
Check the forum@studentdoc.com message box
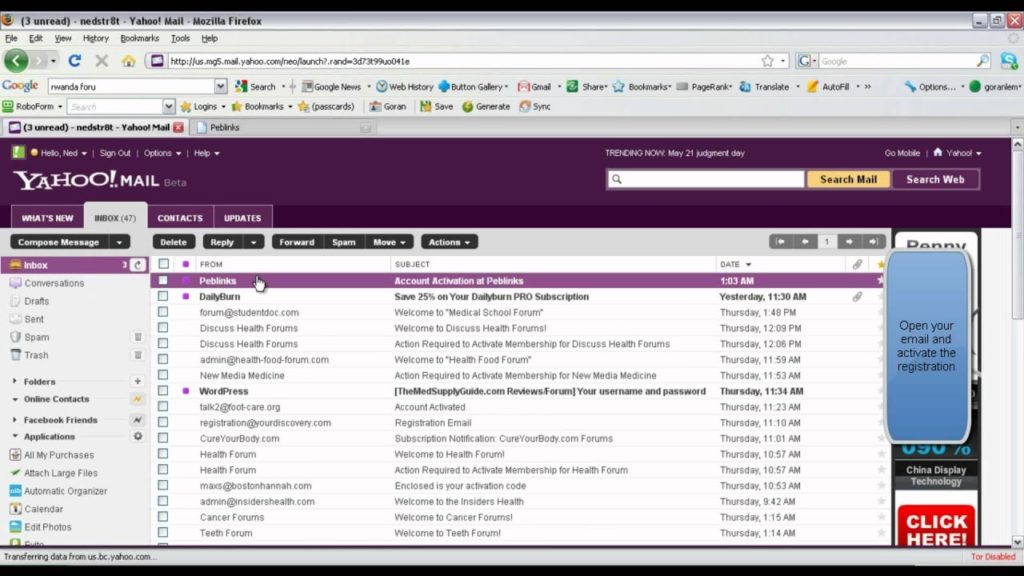[163, 312]
